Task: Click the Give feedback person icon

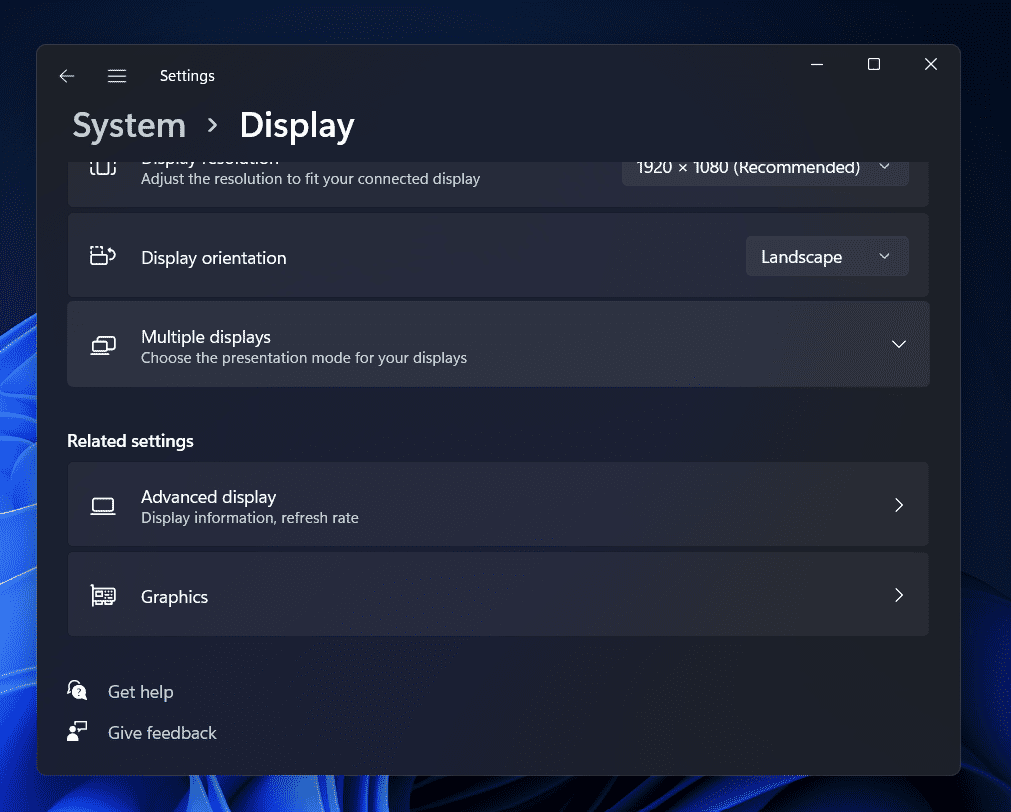Action: click(77, 732)
